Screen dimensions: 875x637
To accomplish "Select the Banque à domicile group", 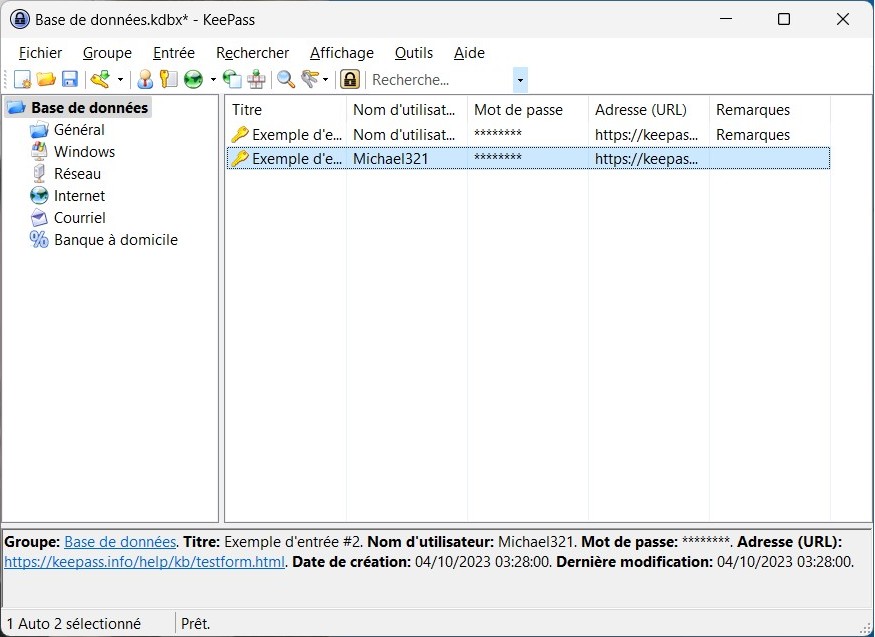I will pyautogui.click(x=115, y=240).
